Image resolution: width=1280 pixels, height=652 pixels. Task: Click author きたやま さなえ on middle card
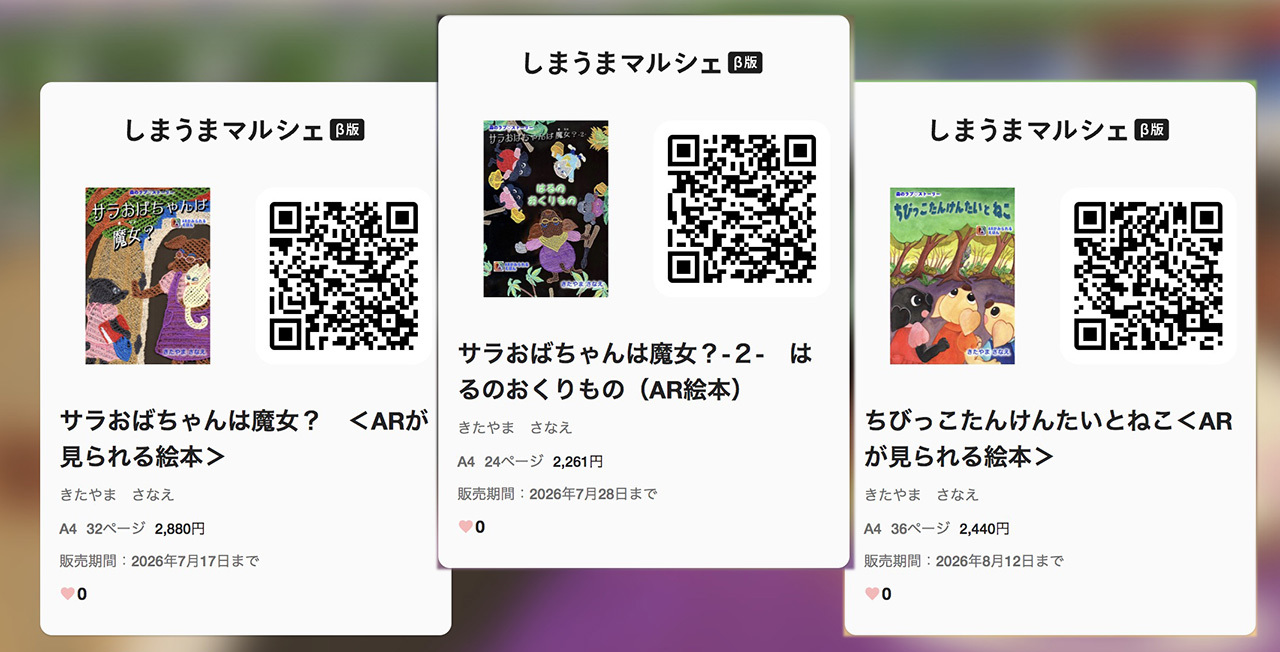tap(515, 427)
